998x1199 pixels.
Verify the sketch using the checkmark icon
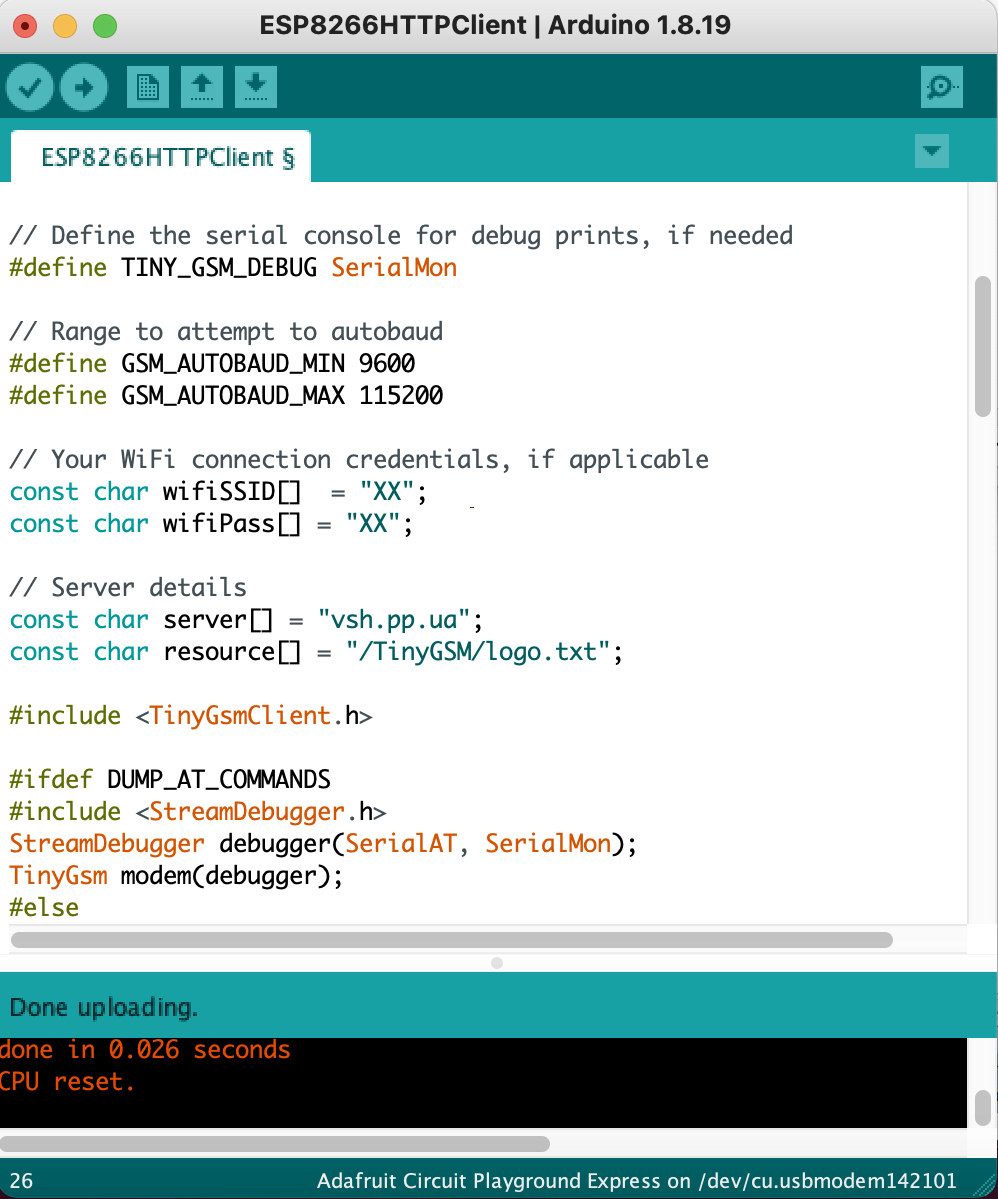(29, 87)
